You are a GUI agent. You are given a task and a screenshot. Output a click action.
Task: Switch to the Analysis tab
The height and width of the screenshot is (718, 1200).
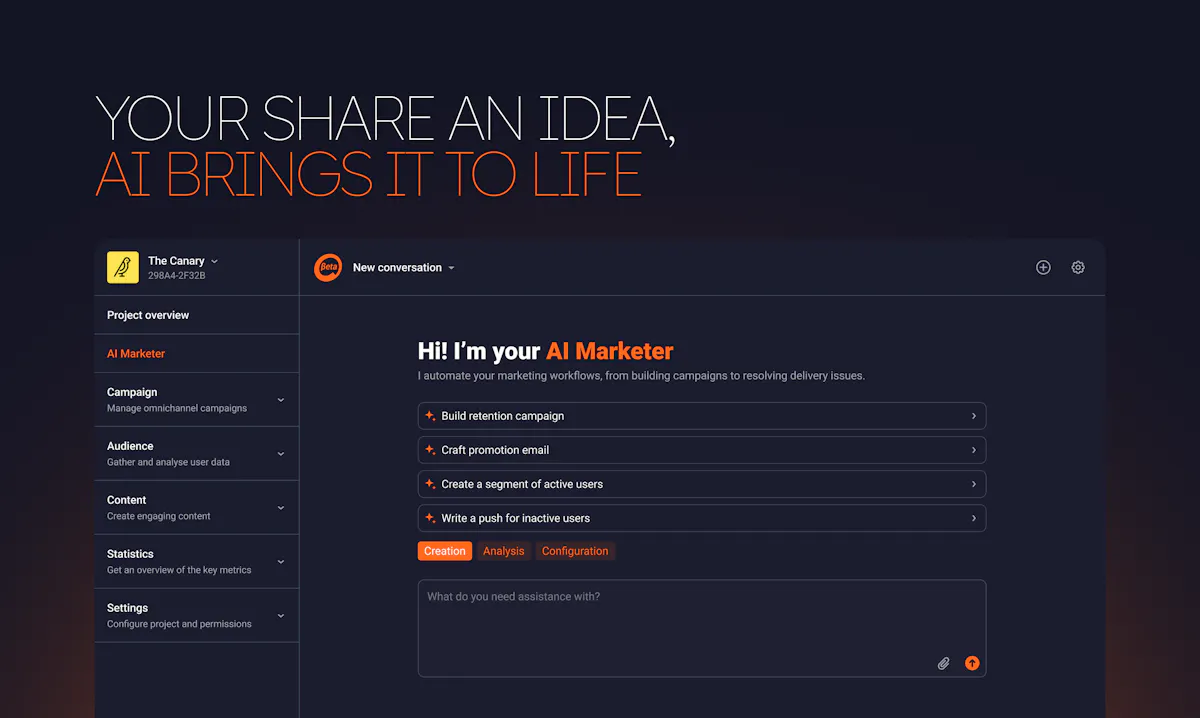coord(504,551)
